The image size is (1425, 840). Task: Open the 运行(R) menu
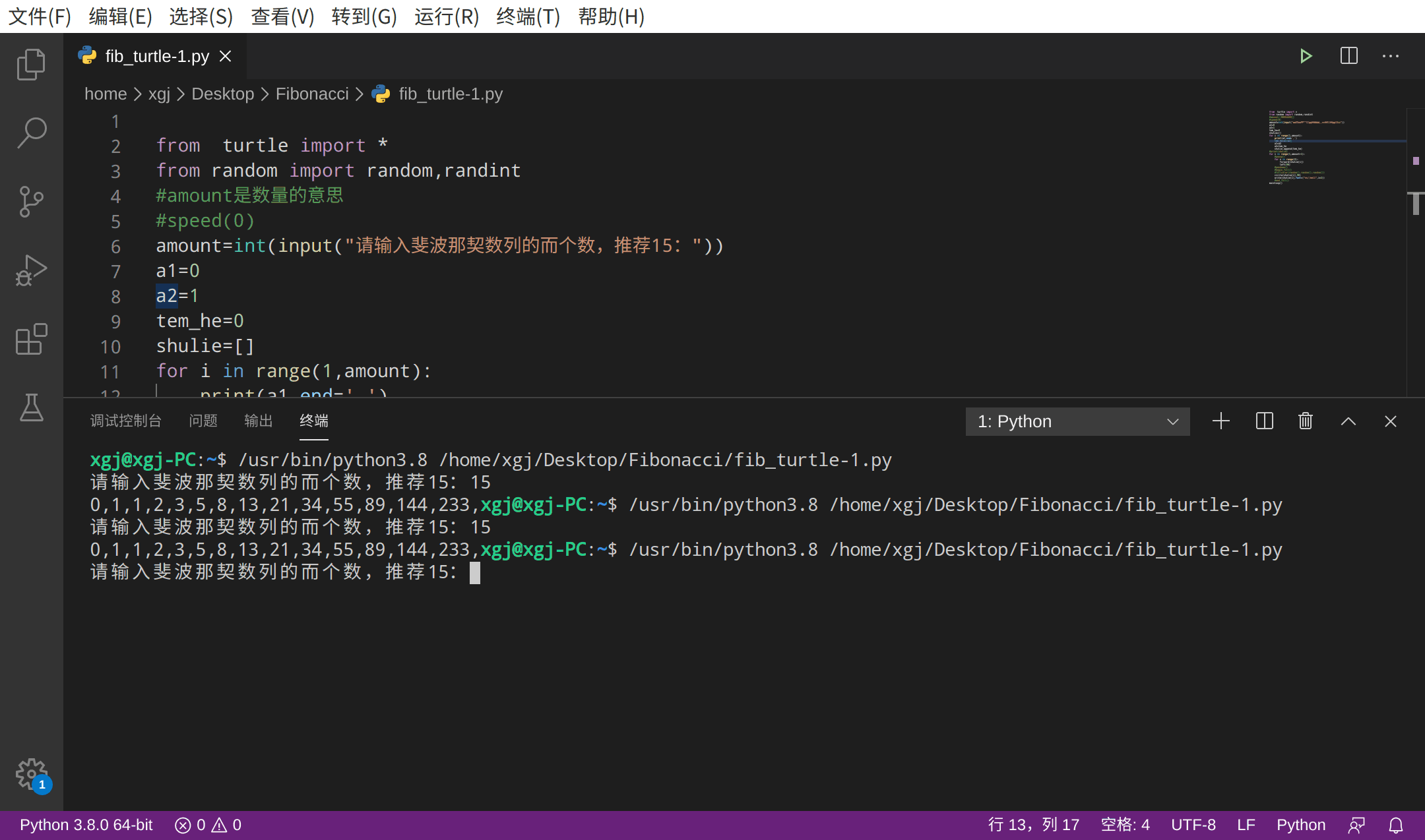point(447,16)
